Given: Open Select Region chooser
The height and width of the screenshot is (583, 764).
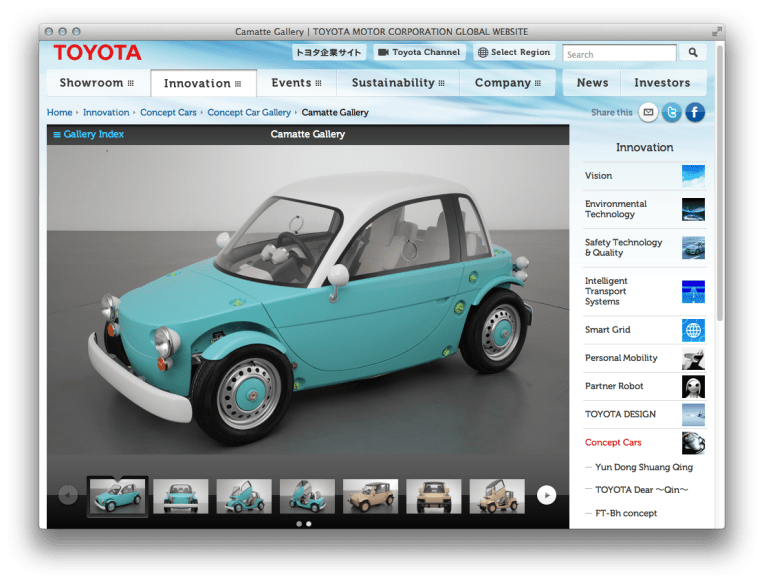Looking at the screenshot, I should pyautogui.click(x=513, y=52).
